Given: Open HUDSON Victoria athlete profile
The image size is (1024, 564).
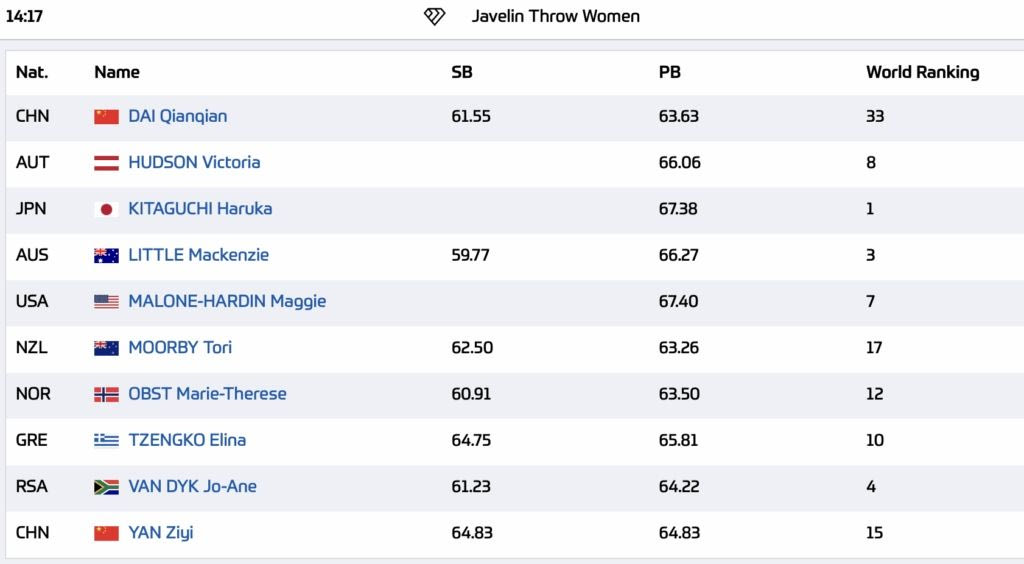Looking at the screenshot, I should coord(194,162).
